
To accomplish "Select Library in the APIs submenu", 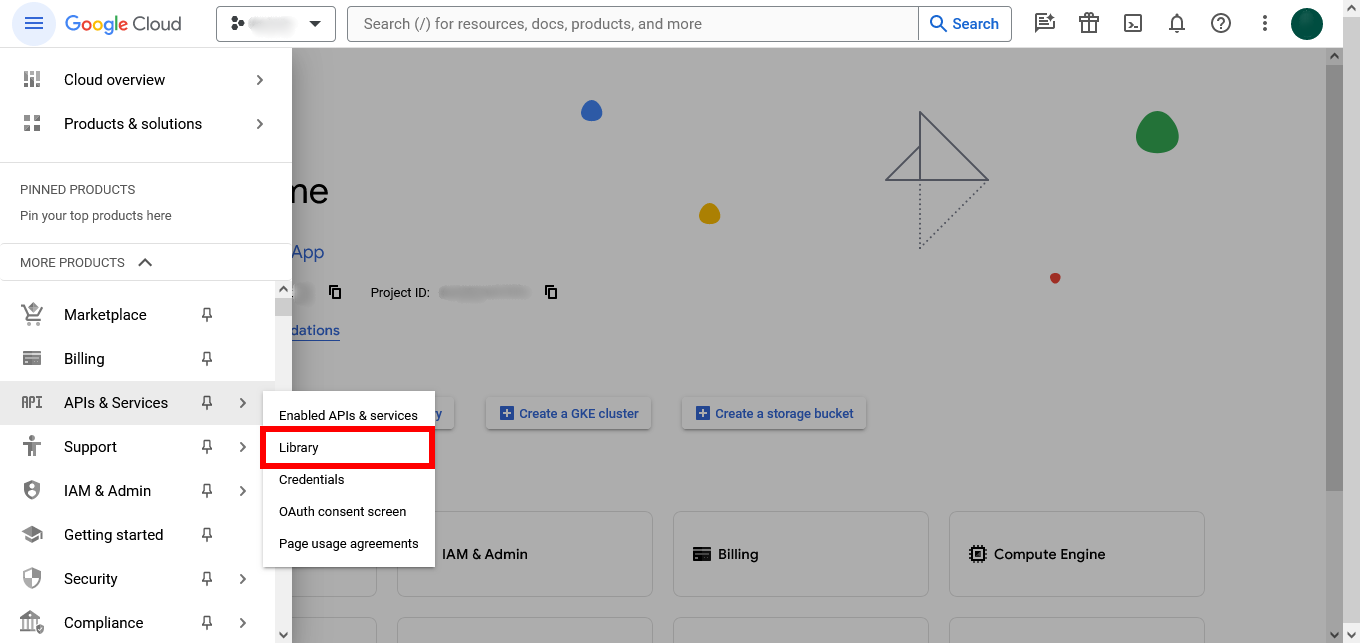I will [348, 447].
